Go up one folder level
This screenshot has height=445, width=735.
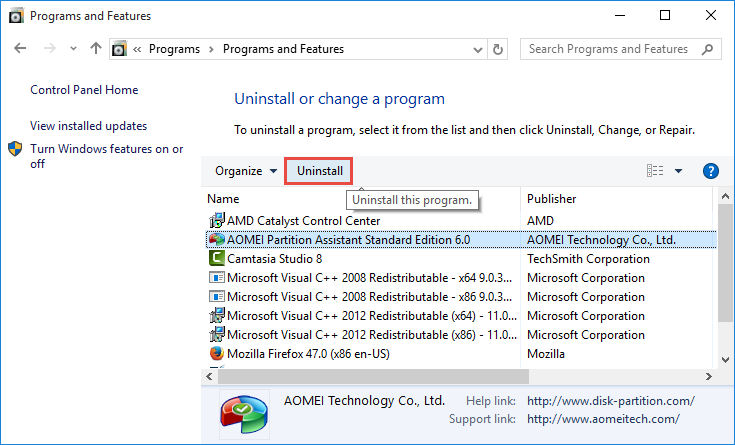point(96,48)
